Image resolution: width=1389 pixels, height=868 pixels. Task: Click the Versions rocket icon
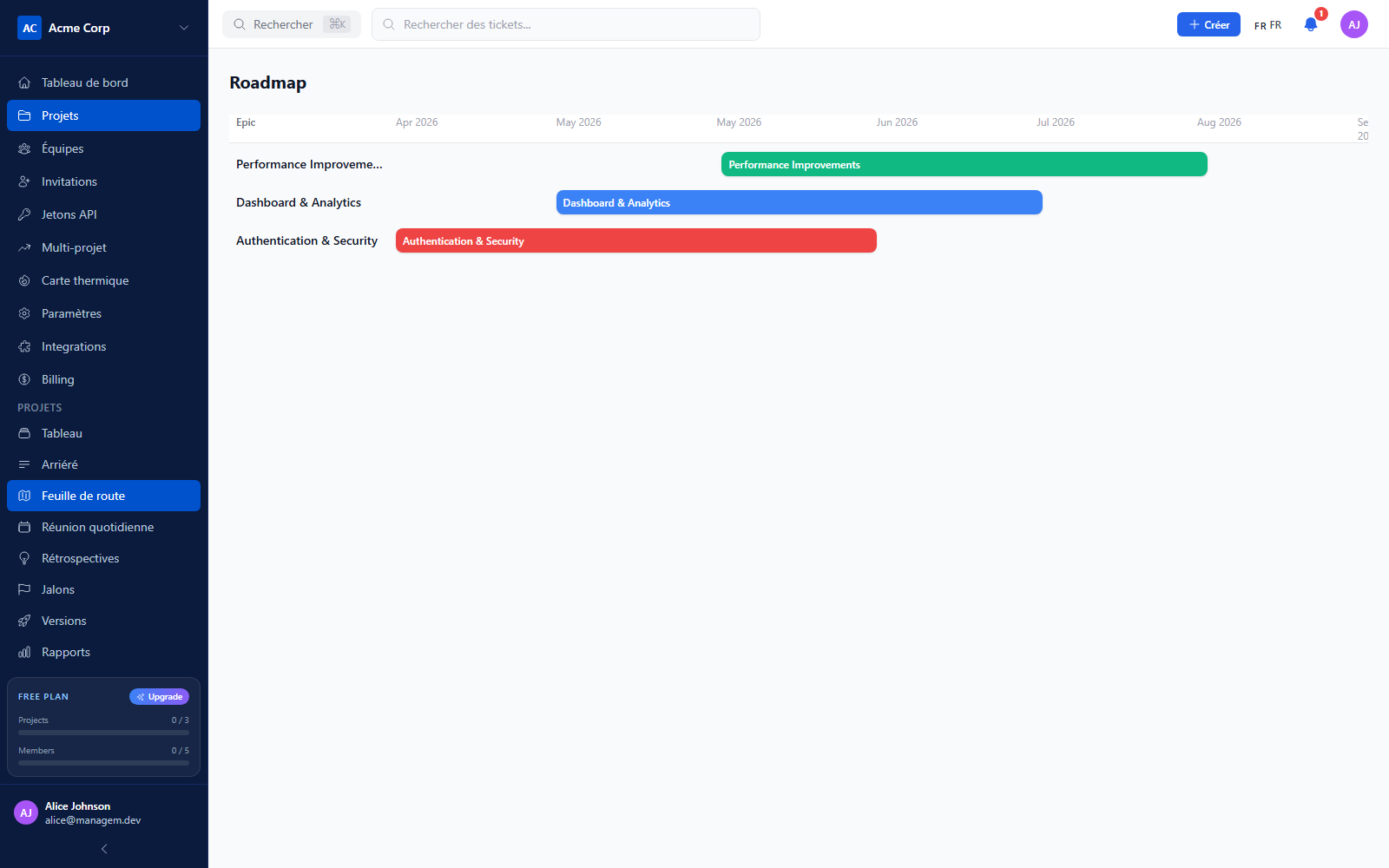[24, 621]
